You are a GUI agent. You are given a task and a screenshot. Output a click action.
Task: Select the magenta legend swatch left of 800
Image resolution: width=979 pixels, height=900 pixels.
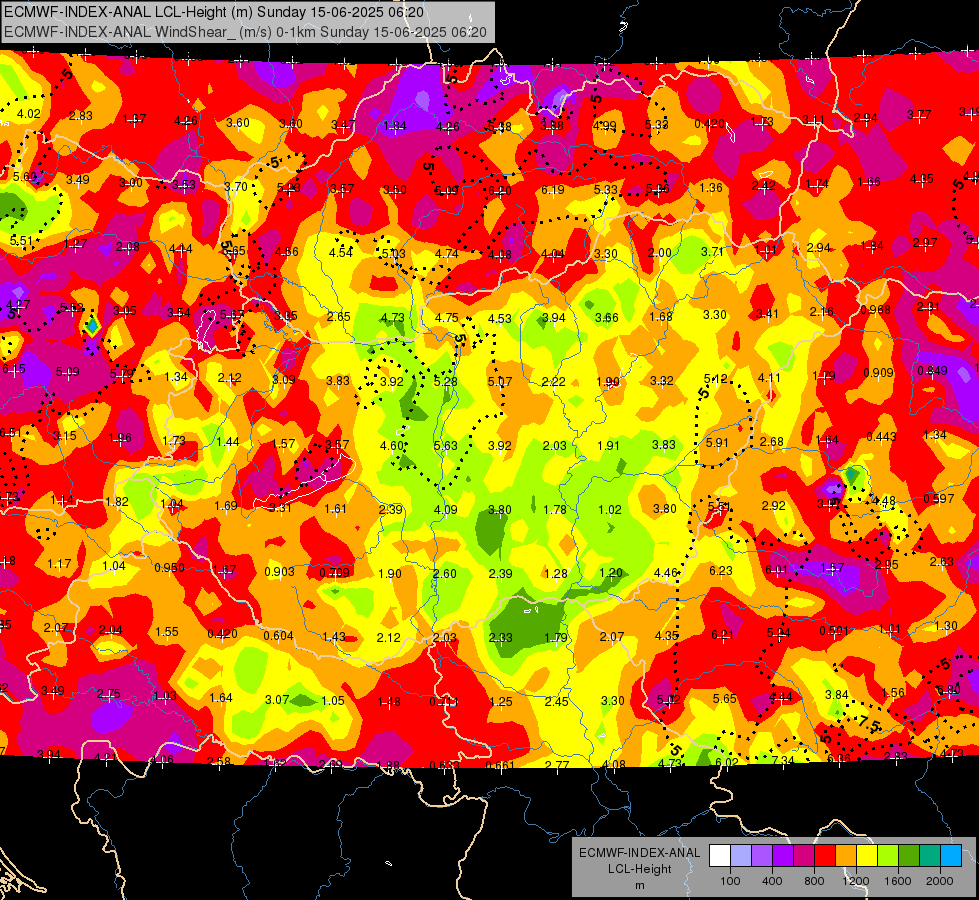pos(804,855)
